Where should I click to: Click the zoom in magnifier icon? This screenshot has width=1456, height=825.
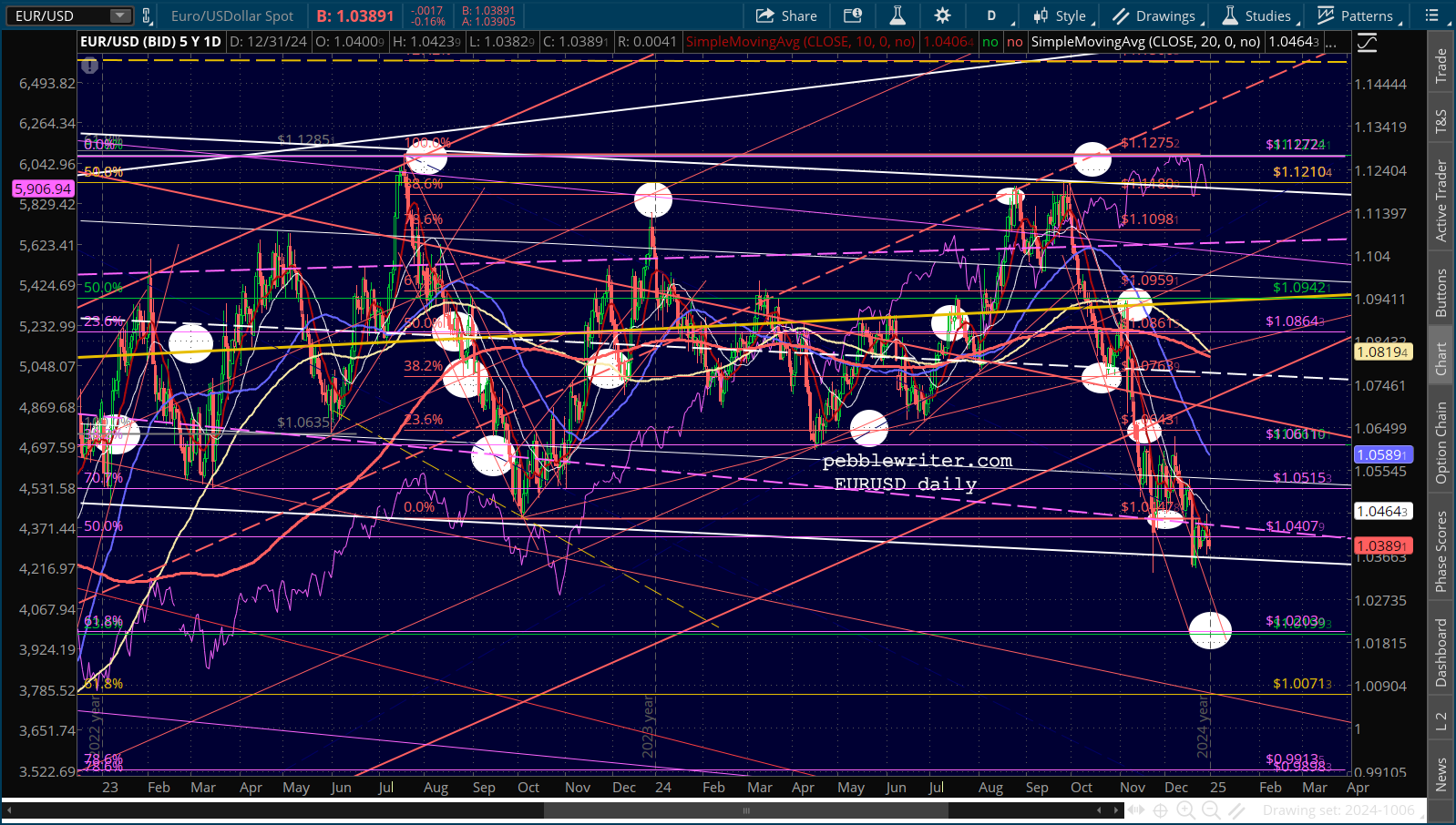click(x=1185, y=810)
